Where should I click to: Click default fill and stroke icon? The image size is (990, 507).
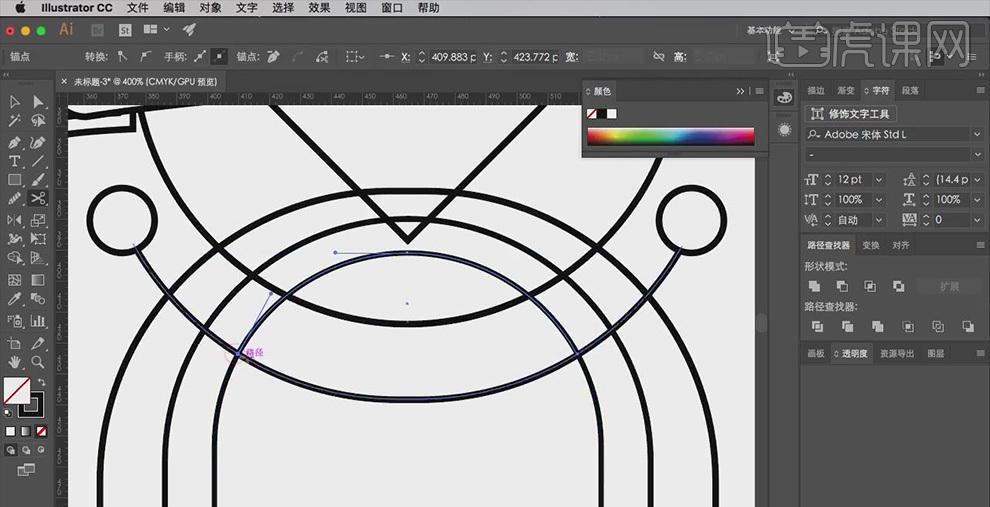(8, 412)
